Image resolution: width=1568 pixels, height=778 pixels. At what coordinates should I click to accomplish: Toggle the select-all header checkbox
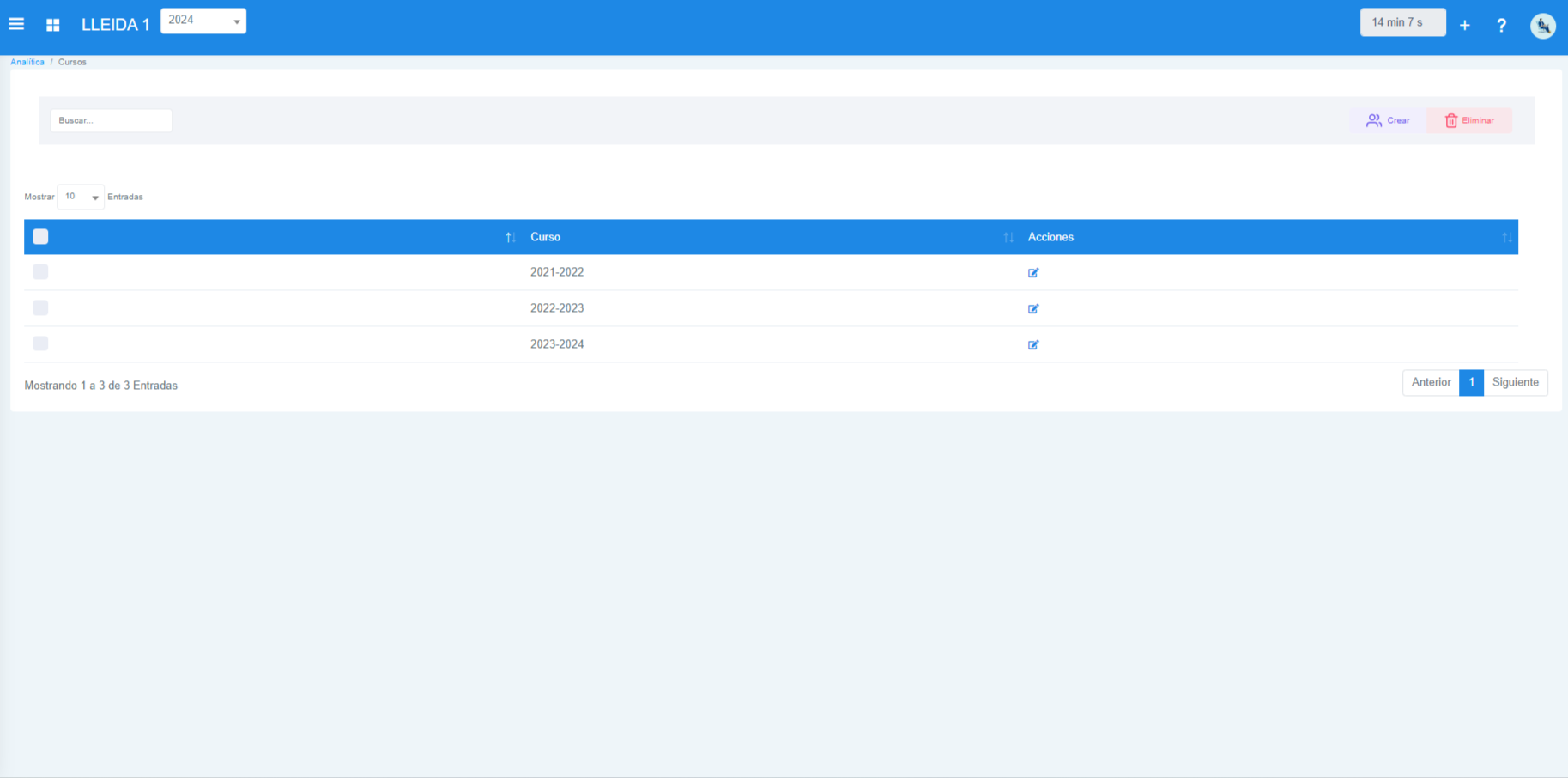[40, 237]
